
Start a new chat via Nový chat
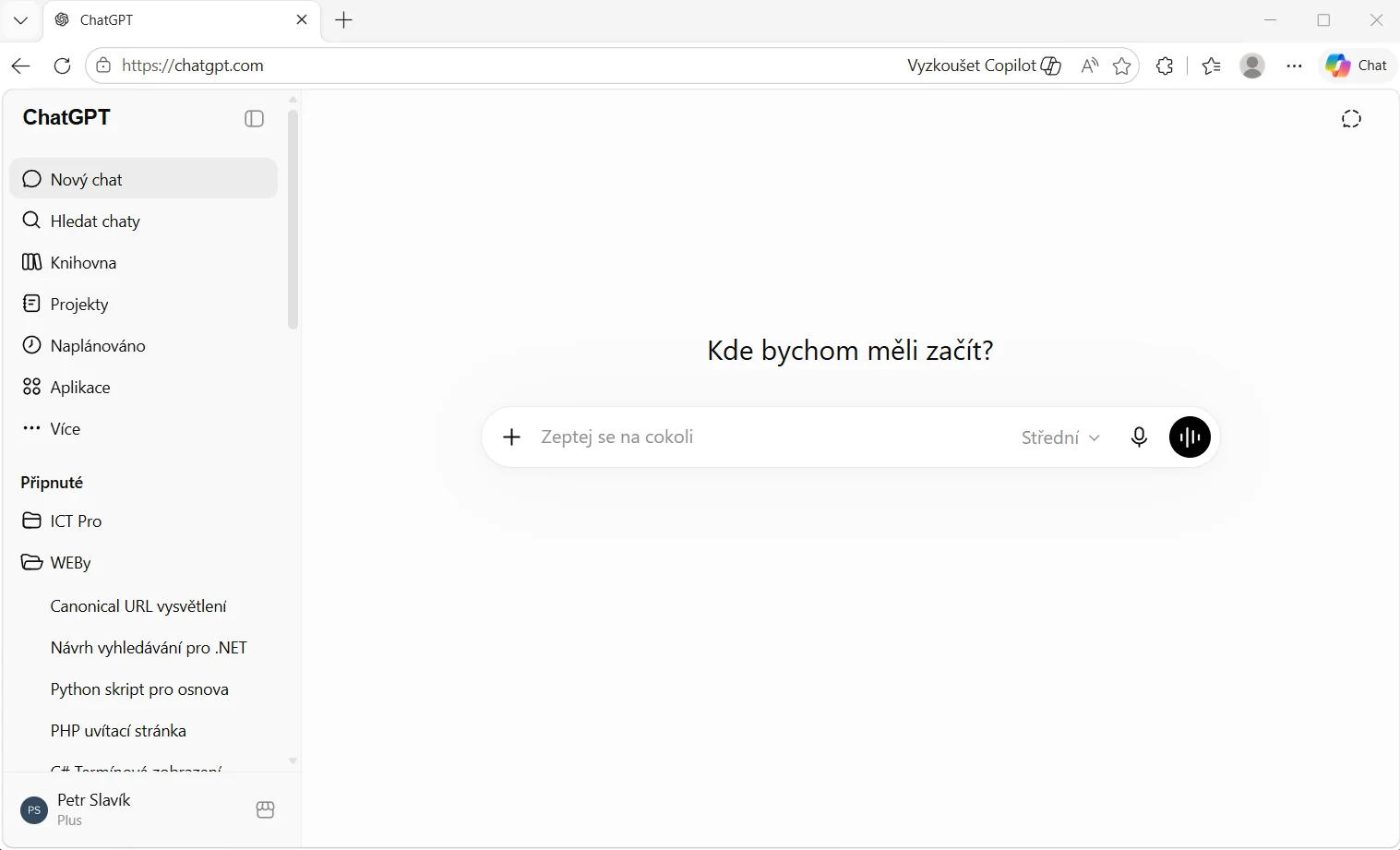pos(143,179)
